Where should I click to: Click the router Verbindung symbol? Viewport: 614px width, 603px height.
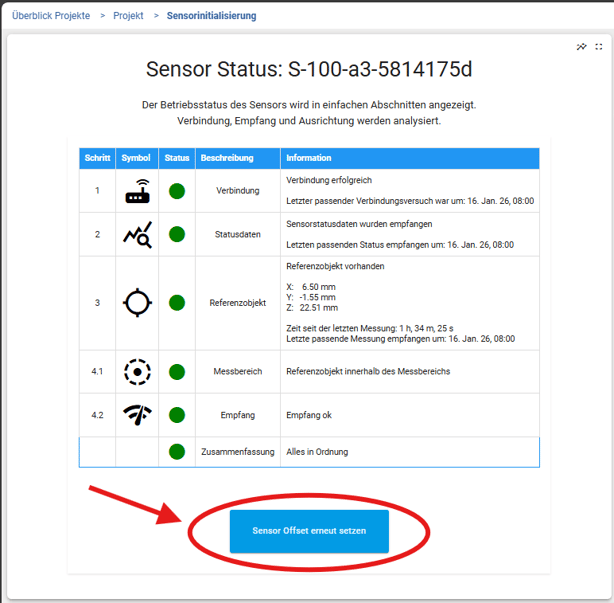tap(137, 191)
